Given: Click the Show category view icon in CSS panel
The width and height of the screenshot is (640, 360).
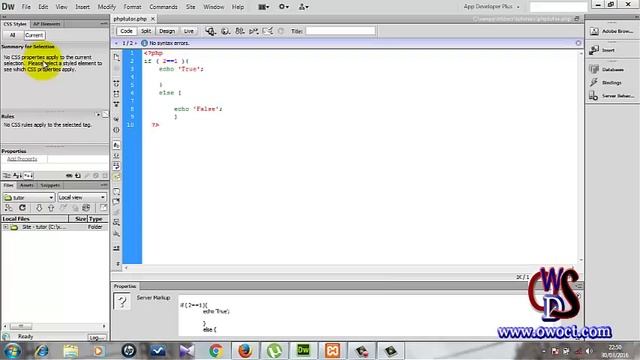Looking at the screenshot, I should (7, 176).
